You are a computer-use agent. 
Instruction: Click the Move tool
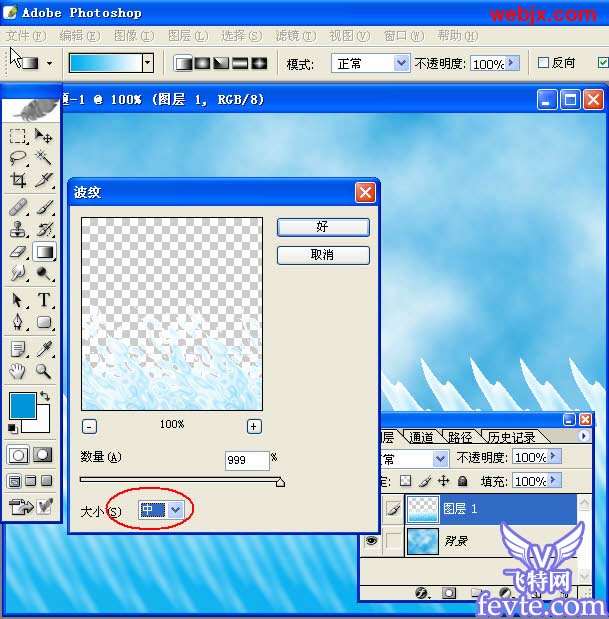pos(44,135)
